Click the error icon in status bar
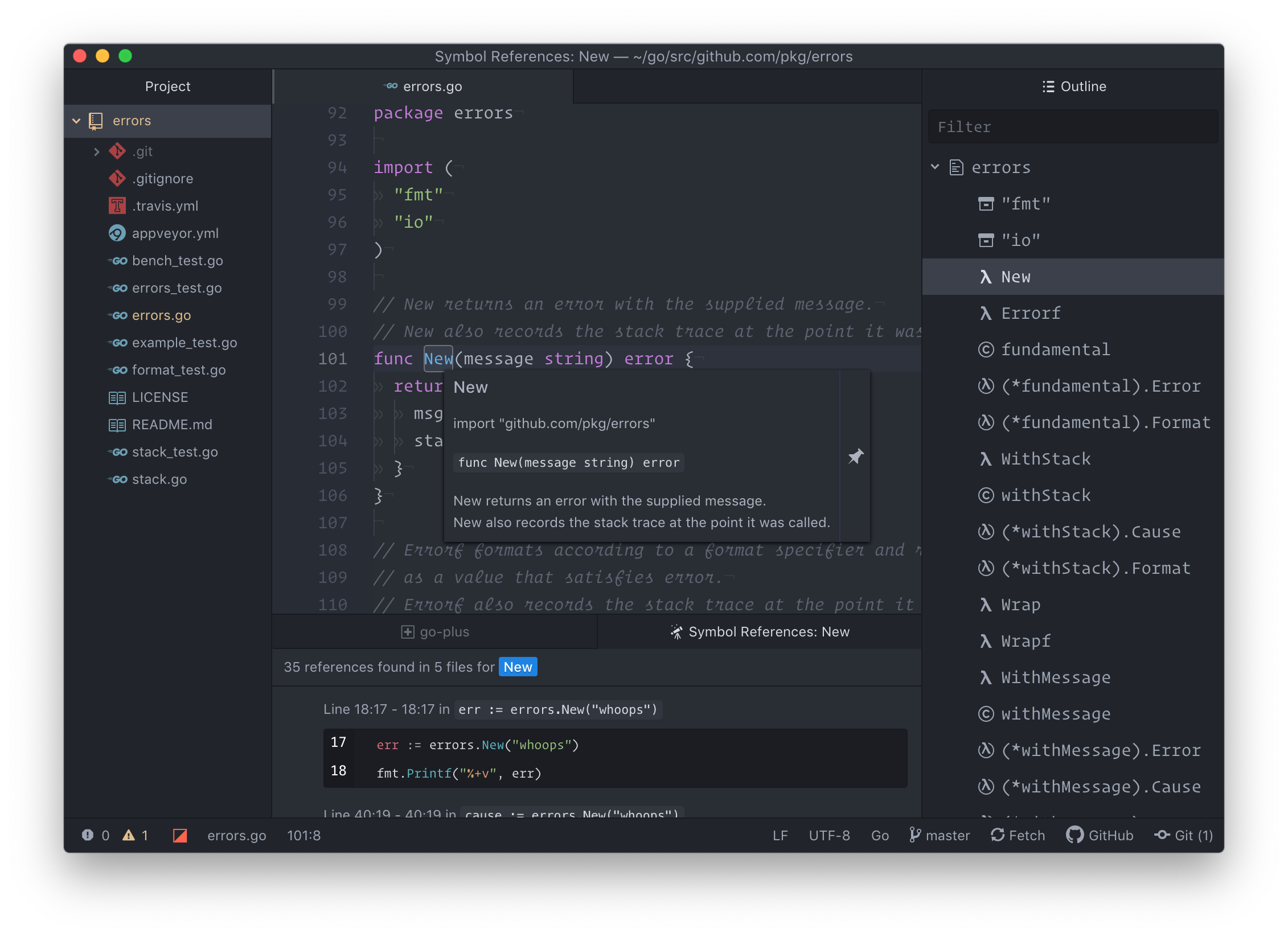The image size is (1288, 937). (x=89, y=833)
